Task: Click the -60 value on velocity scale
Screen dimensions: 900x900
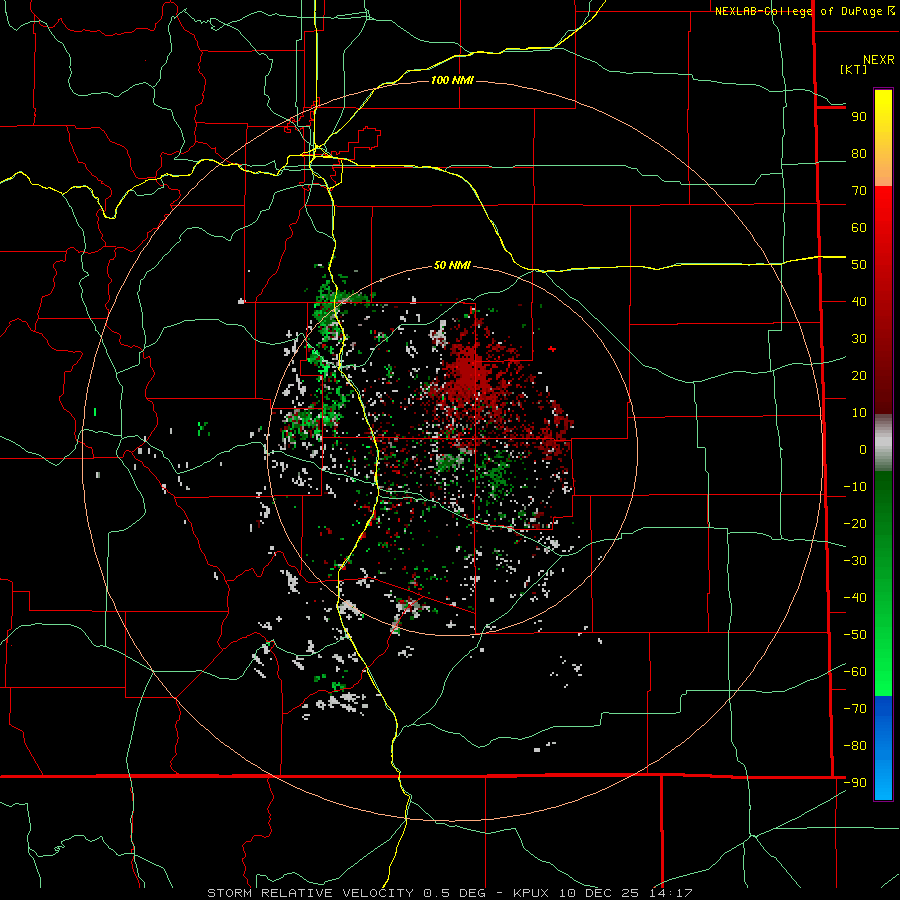Action: point(855,672)
